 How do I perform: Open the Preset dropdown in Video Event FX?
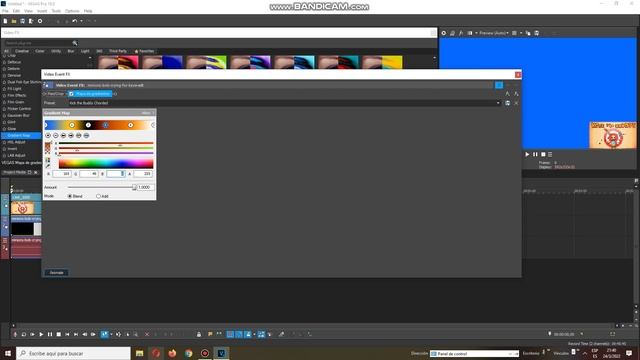coord(498,103)
